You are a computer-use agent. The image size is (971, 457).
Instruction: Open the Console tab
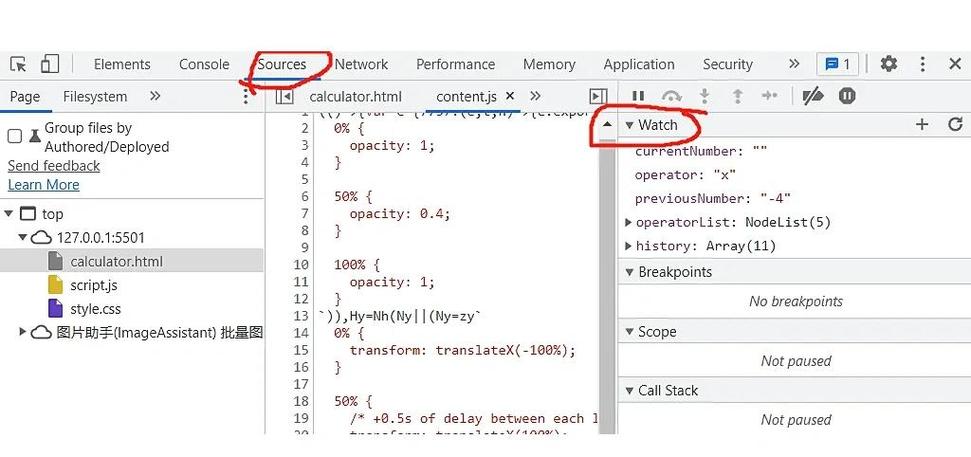tap(204, 64)
